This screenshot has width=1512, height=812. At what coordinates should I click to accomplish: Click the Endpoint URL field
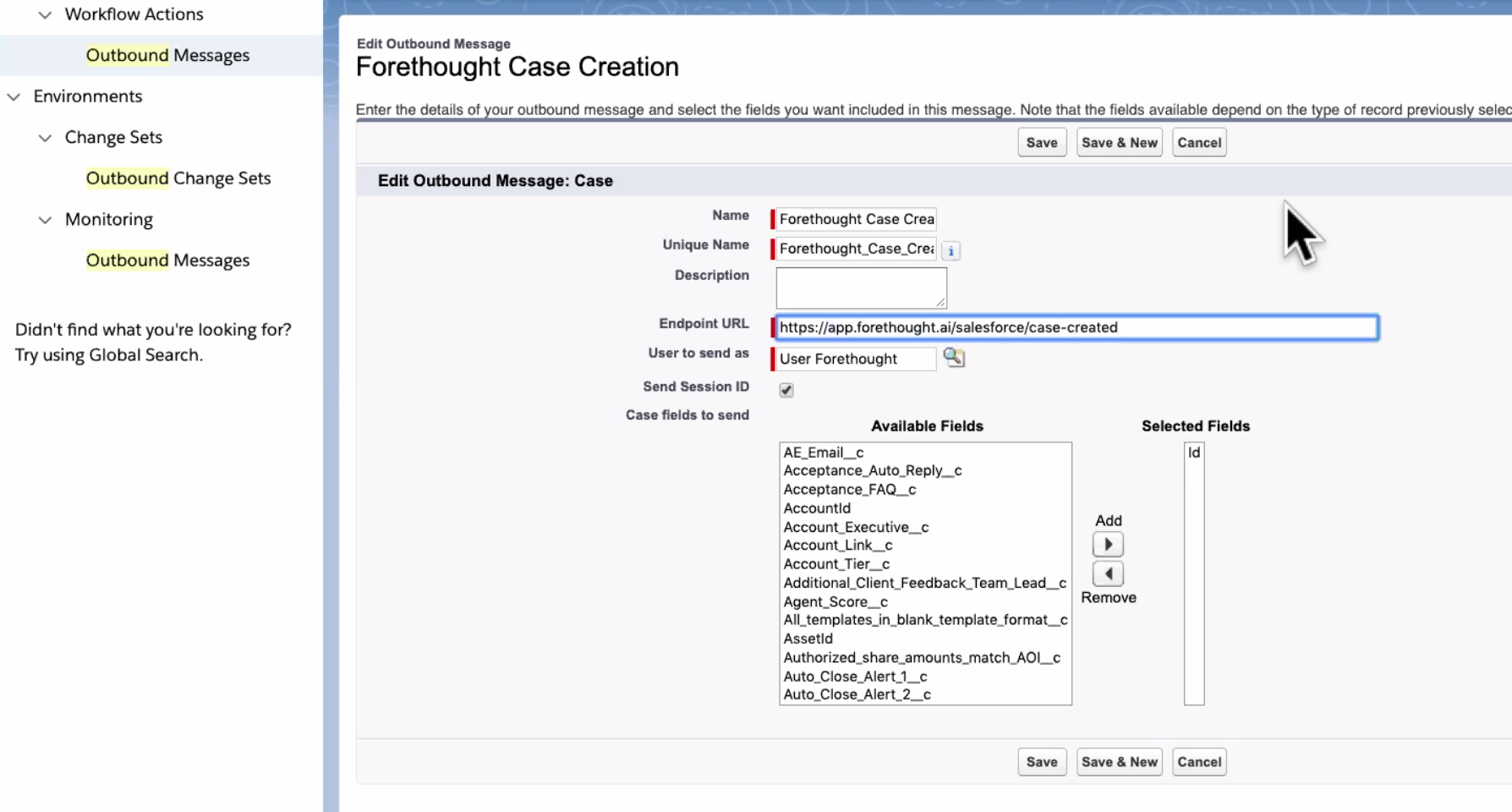coord(1076,327)
